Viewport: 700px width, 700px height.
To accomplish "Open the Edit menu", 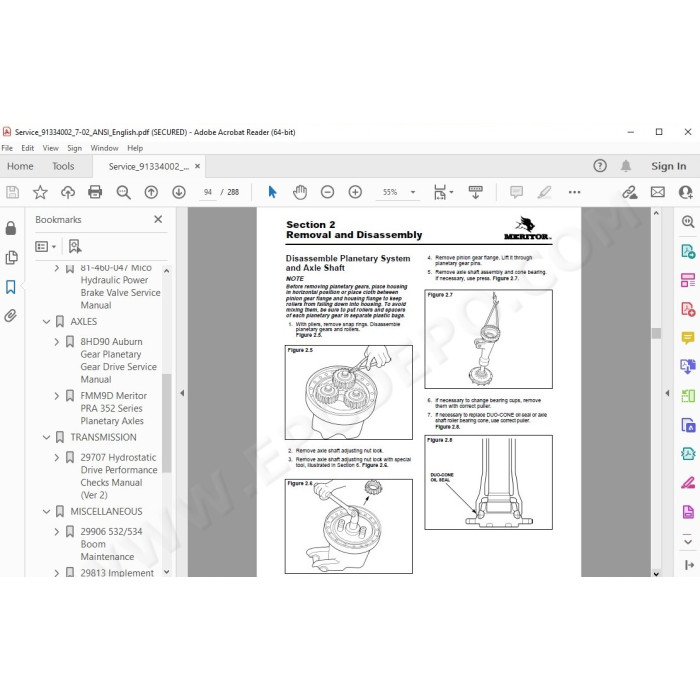I will tap(28, 148).
